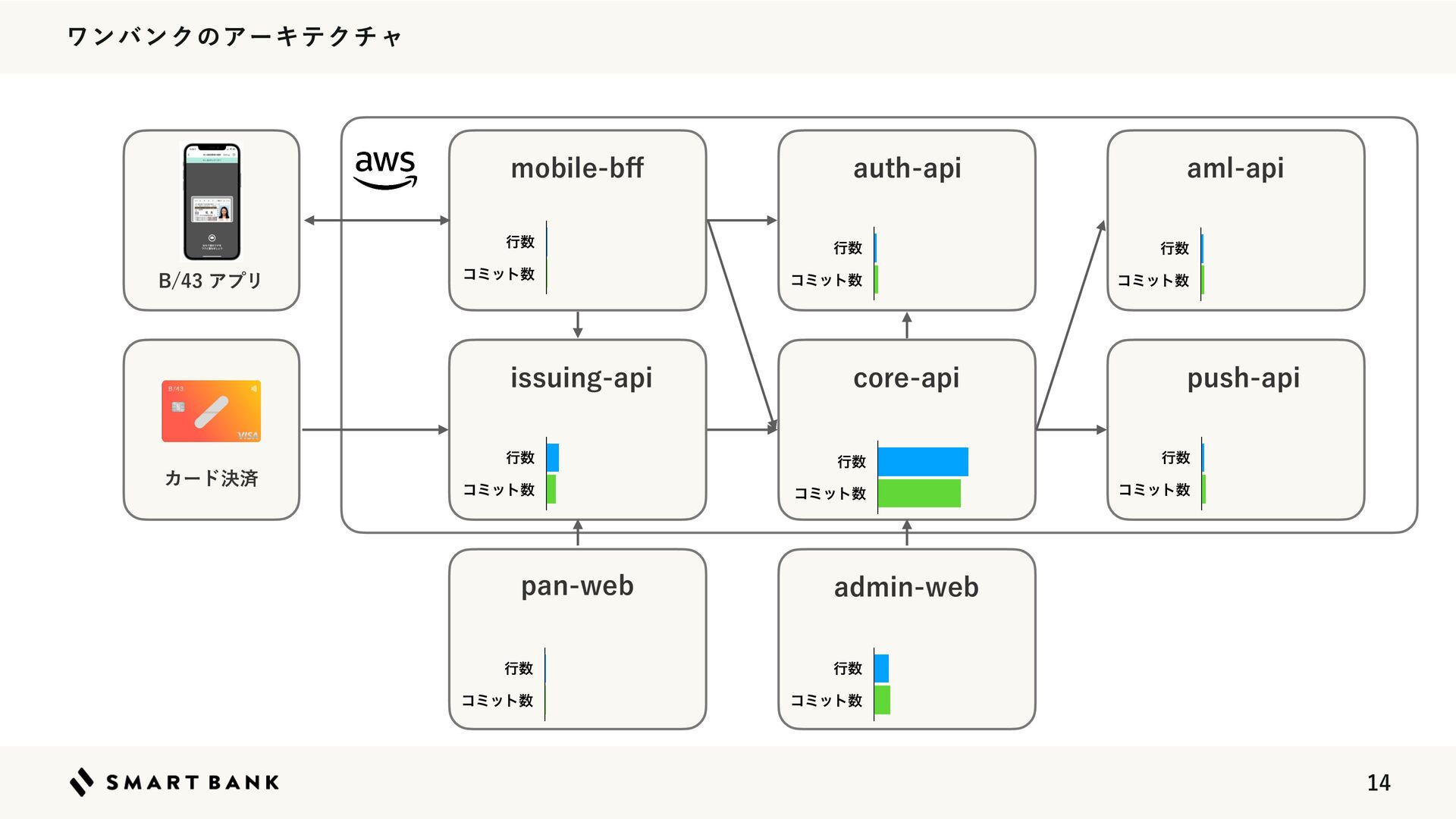Image resolution: width=1456 pixels, height=819 pixels.
Task: Click the page number 14
Action: pos(1378,783)
